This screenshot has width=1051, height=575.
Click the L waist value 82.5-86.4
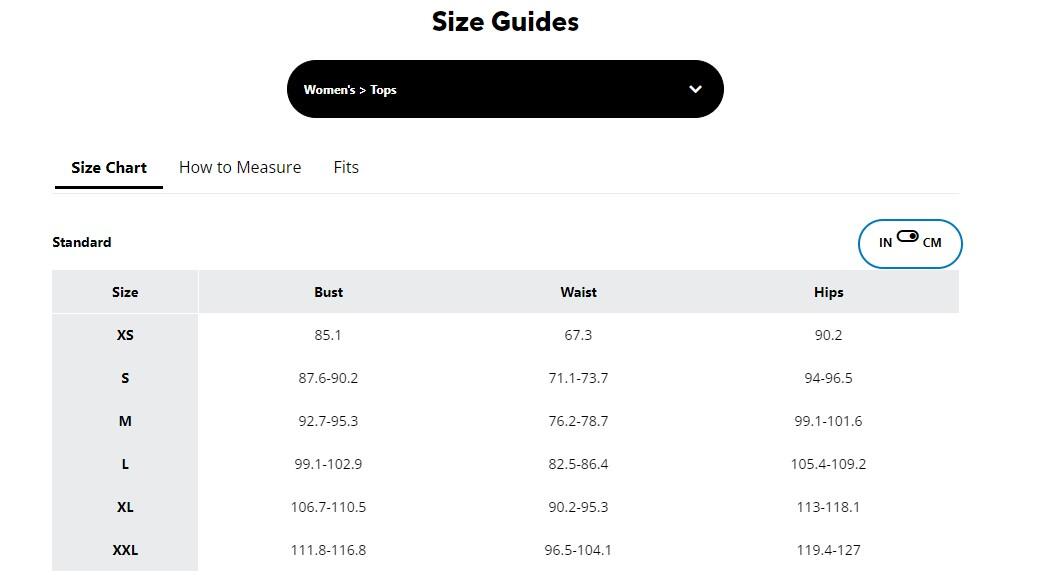578,464
